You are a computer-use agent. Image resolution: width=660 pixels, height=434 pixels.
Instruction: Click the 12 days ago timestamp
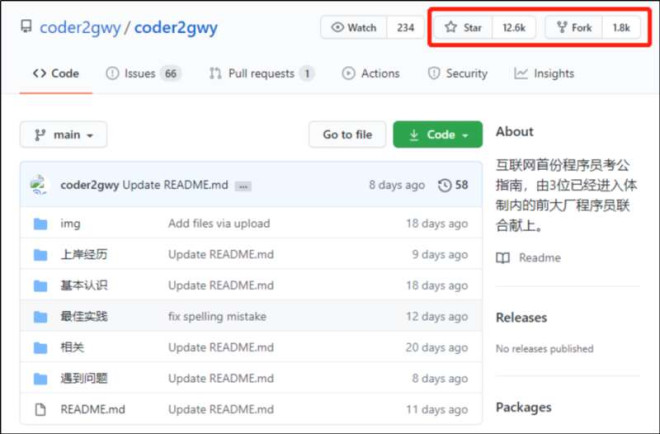click(x=437, y=317)
